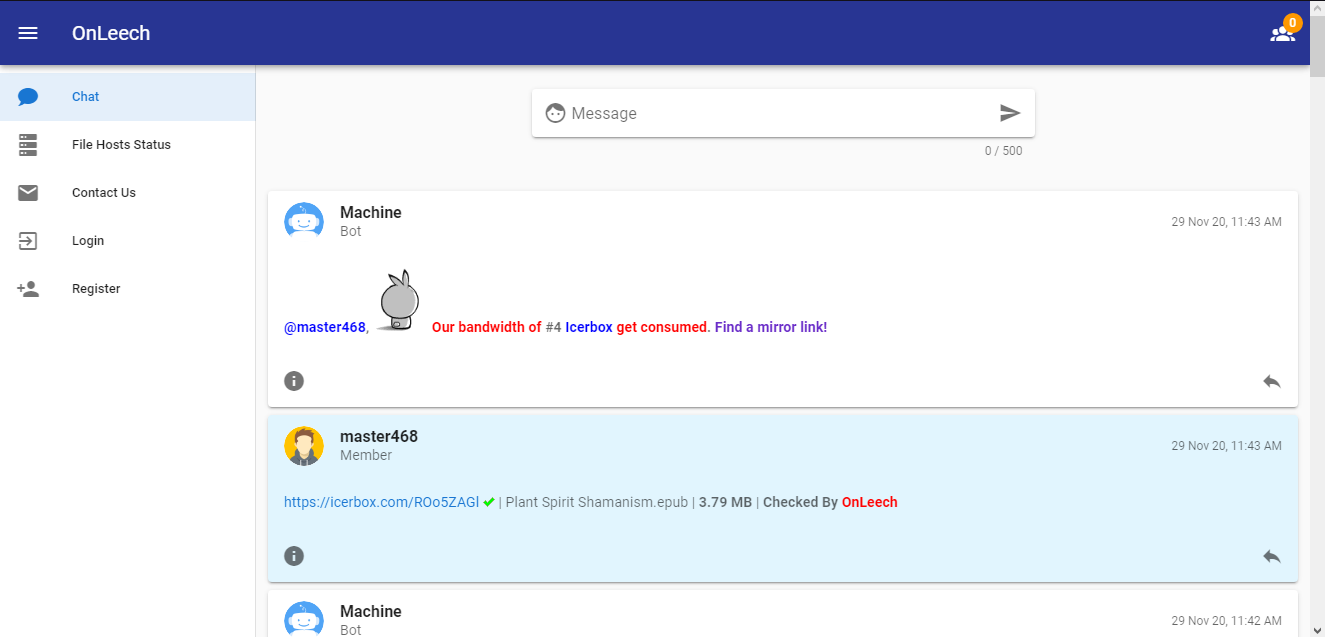Send message with paper plane icon
This screenshot has width=1325, height=637.
coord(1010,113)
